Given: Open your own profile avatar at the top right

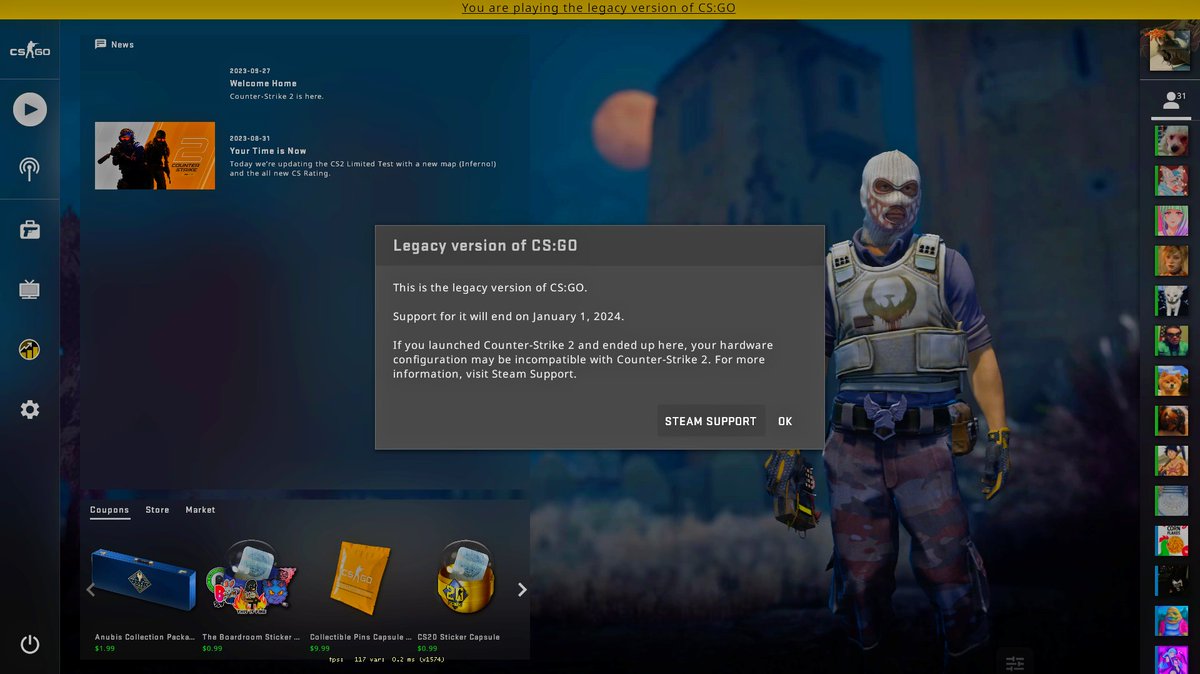Looking at the screenshot, I should (x=1169, y=50).
